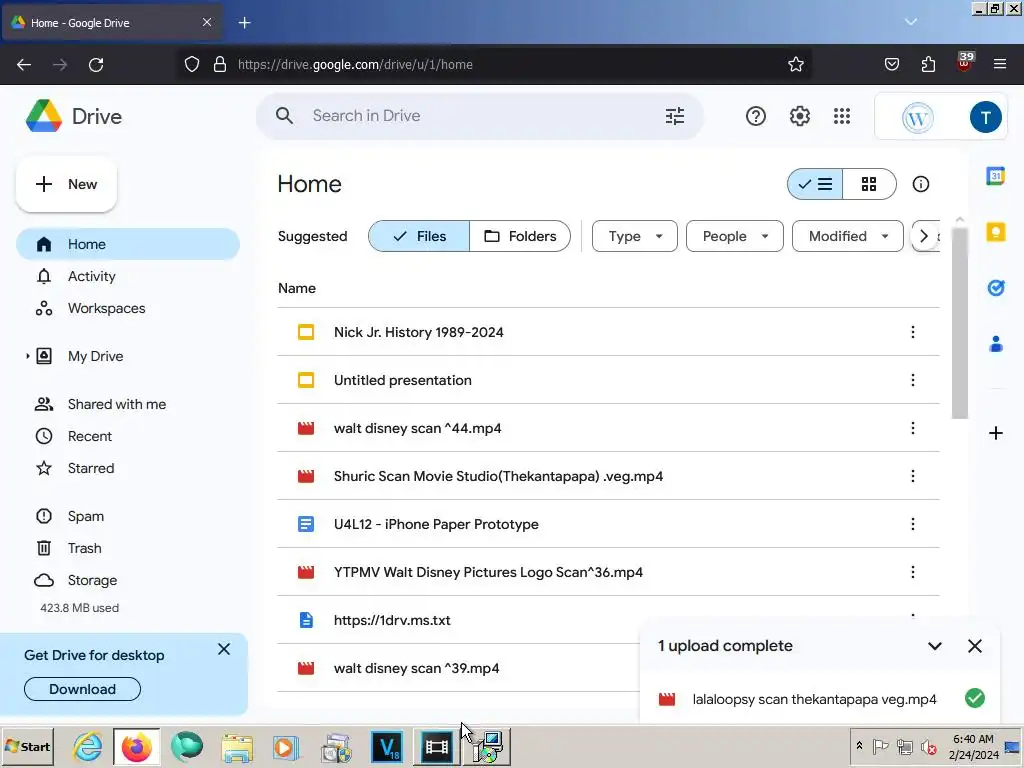Image resolution: width=1024 pixels, height=768 pixels.
Task: Open Google apps grid launcher
Action: pos(842,116)
